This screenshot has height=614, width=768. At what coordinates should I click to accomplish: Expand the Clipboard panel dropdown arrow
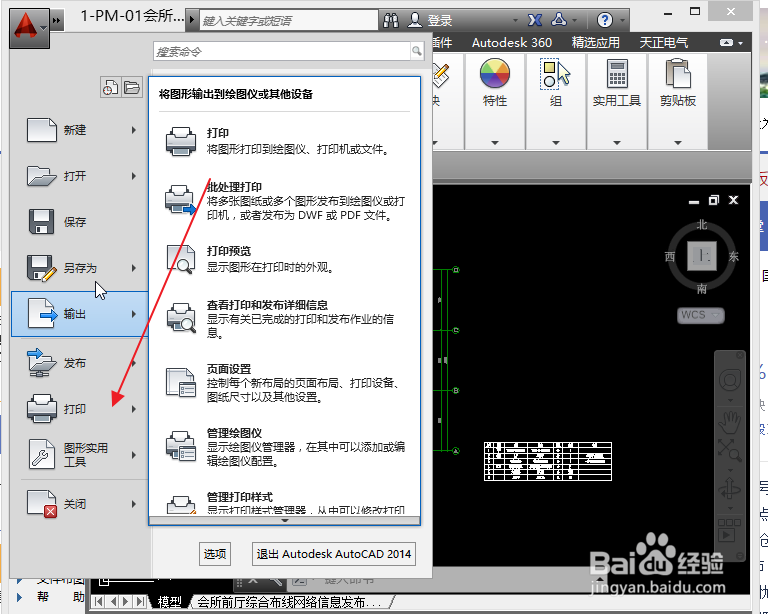[x=678, y=142]
